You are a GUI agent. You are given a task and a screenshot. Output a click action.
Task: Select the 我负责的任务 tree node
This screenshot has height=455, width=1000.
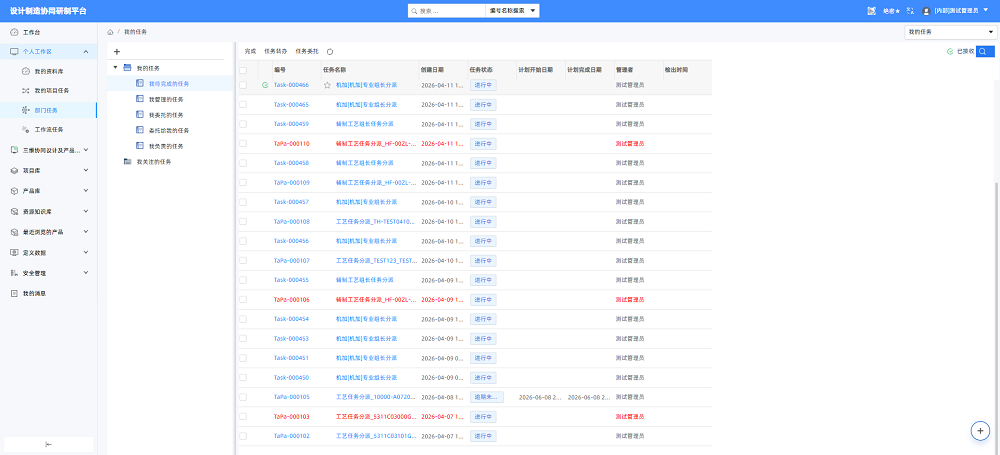point(166,146)
